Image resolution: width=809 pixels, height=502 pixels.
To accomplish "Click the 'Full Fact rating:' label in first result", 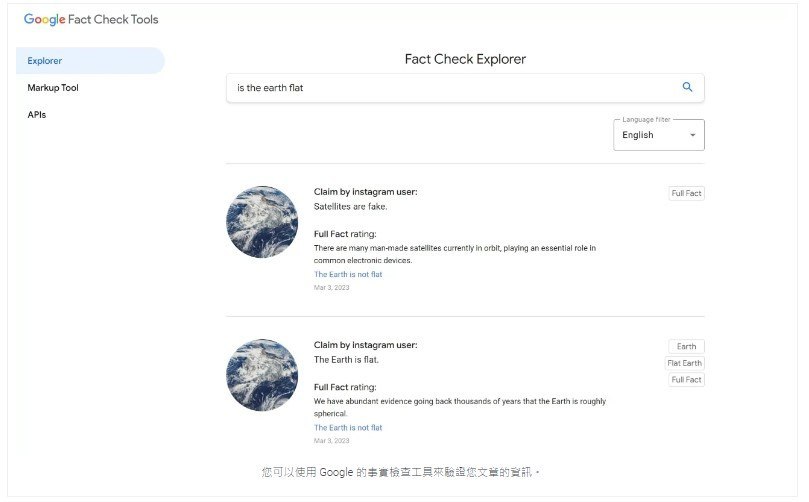I will click(x=345, y=234).
